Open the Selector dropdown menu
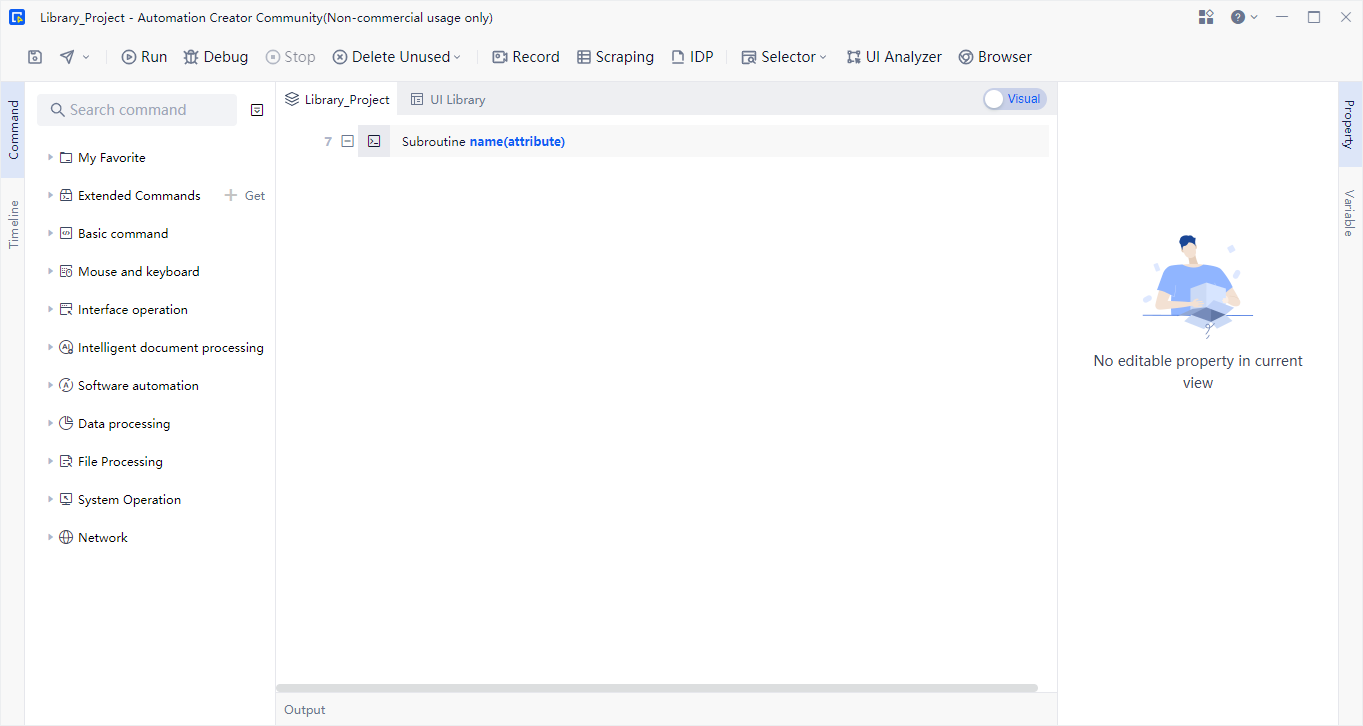 point(784,57)
